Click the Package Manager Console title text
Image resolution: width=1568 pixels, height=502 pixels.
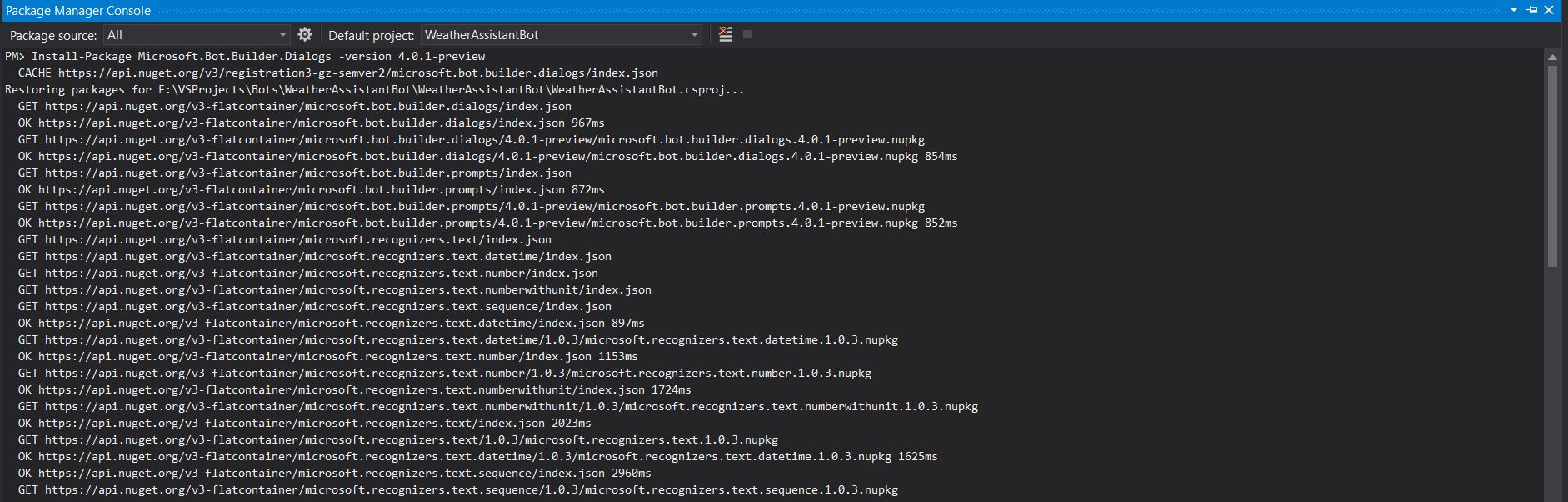coord(78,10)
